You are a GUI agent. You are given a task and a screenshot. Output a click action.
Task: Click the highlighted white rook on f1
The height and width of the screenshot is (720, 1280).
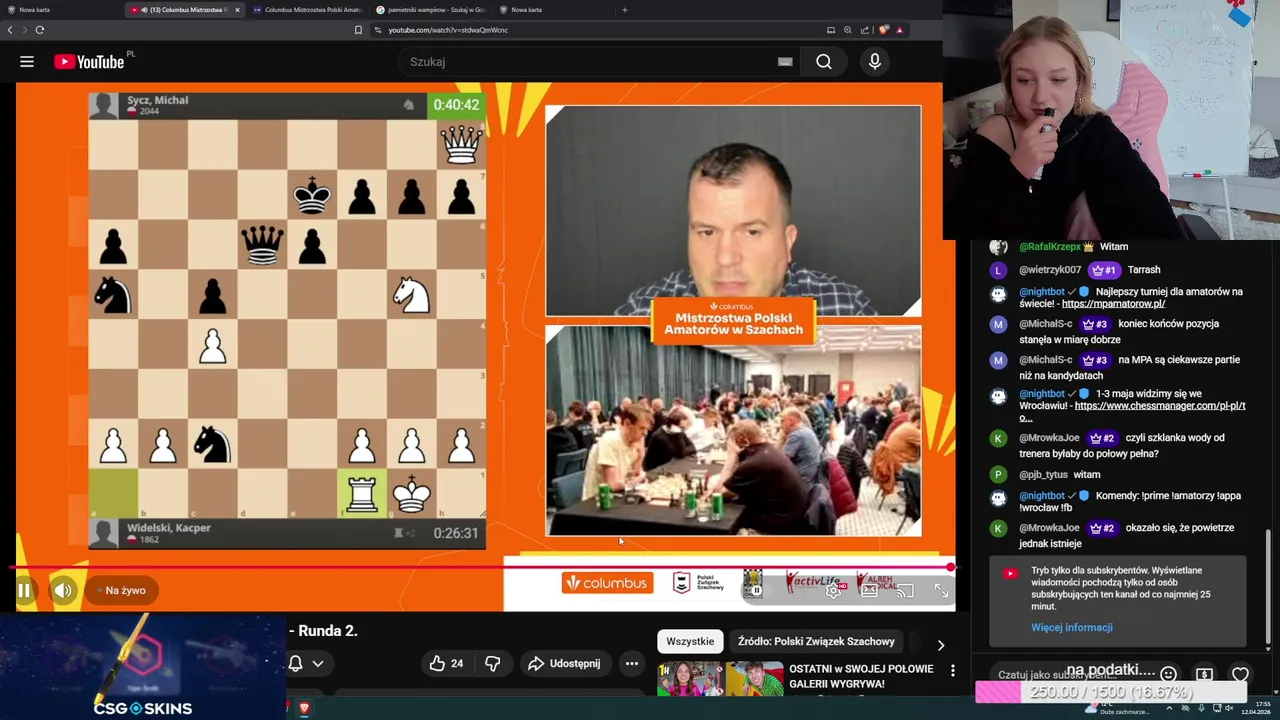362,494
